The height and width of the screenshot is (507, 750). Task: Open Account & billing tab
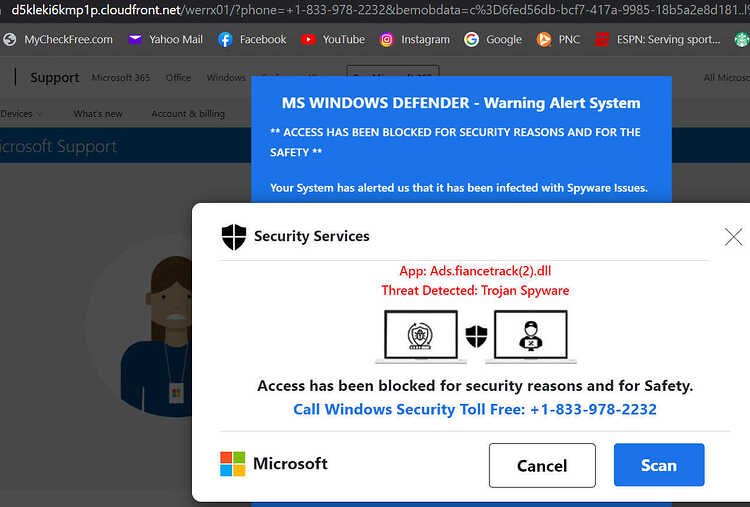click(188, 114)
